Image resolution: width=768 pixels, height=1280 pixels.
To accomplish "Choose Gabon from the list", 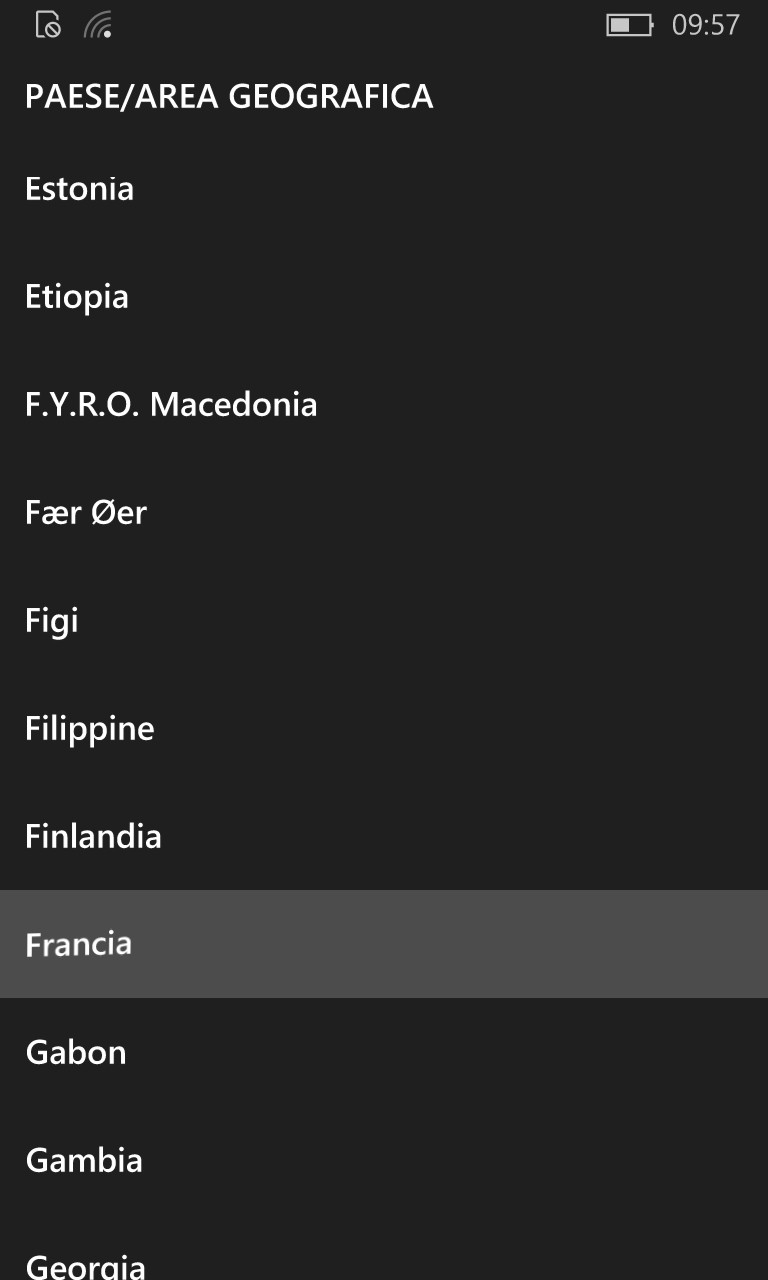I will [384, 1052].
